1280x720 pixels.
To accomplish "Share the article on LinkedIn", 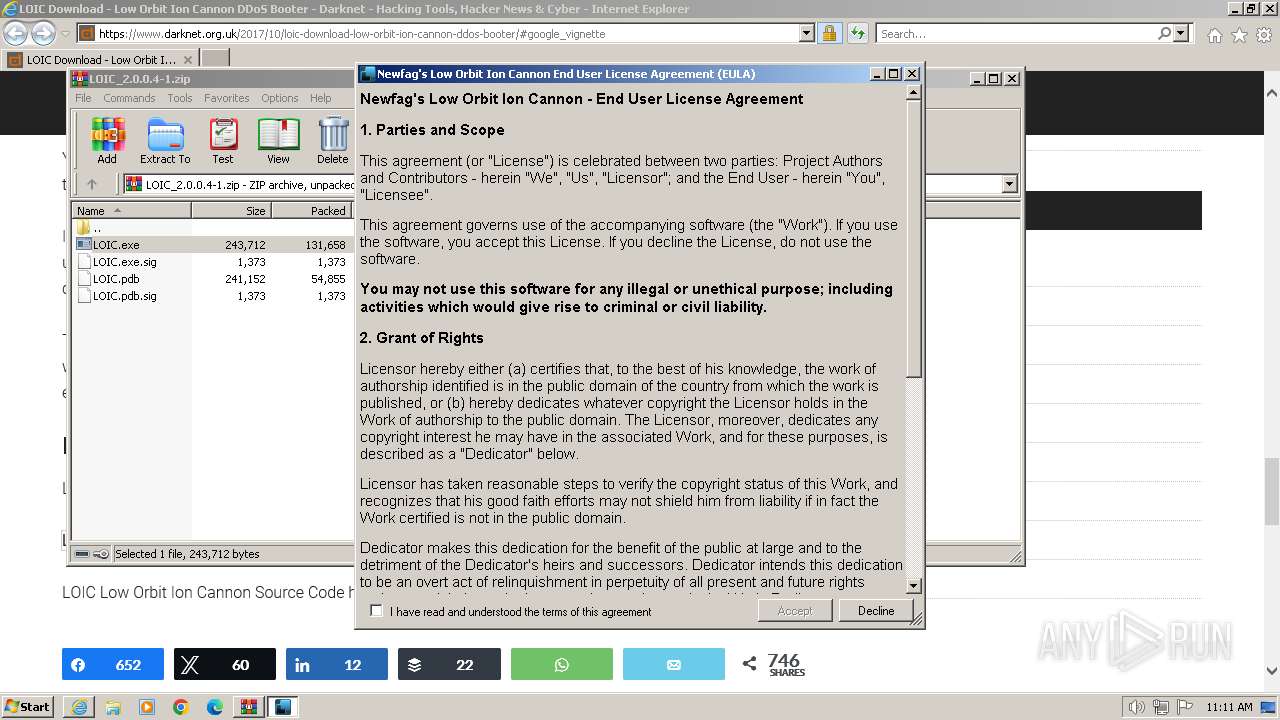I will (337, 664).
